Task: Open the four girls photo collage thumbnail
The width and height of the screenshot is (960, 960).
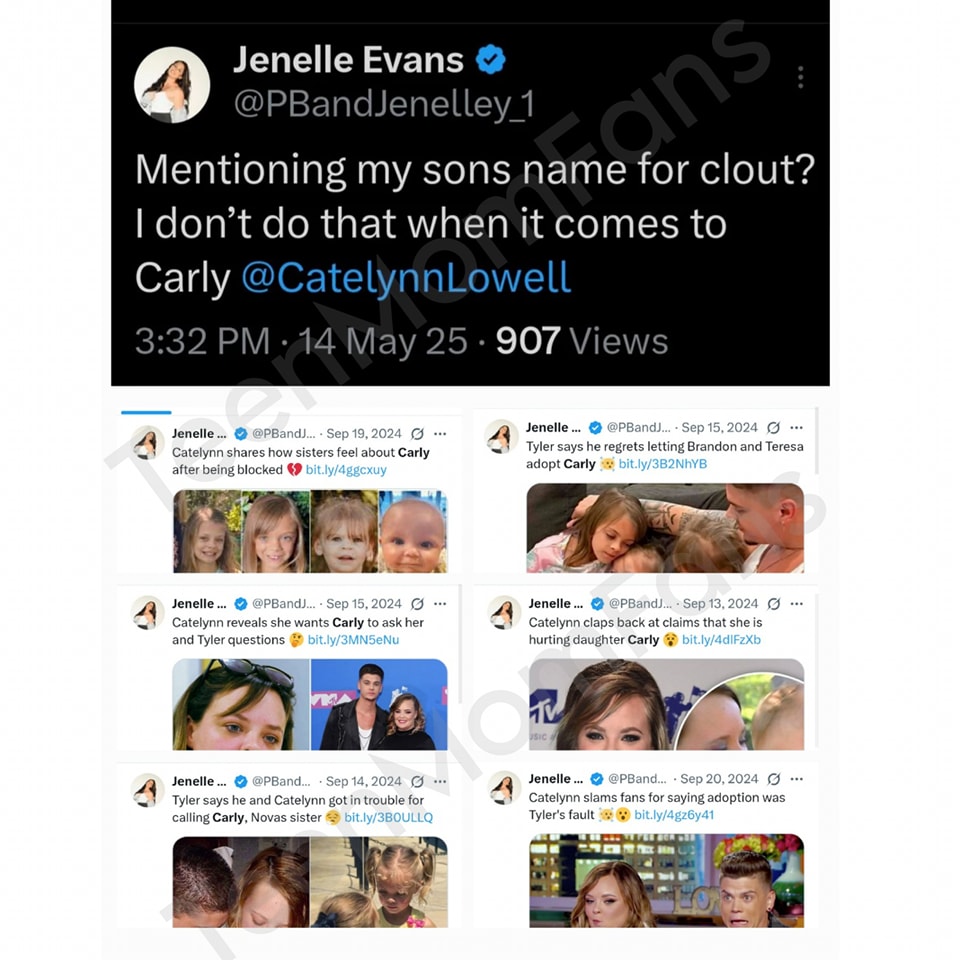Action: pyautogui.click(x=310, y=531)
